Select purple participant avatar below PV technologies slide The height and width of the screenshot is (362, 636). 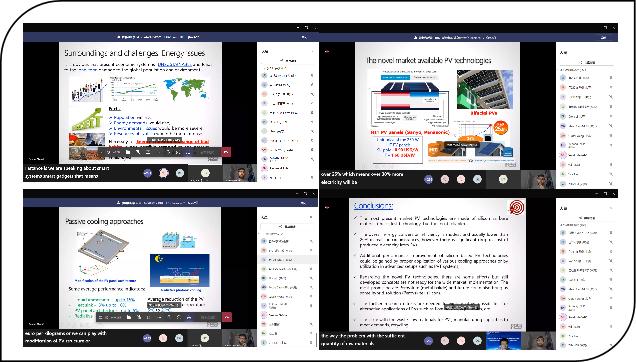coord(428,179)
